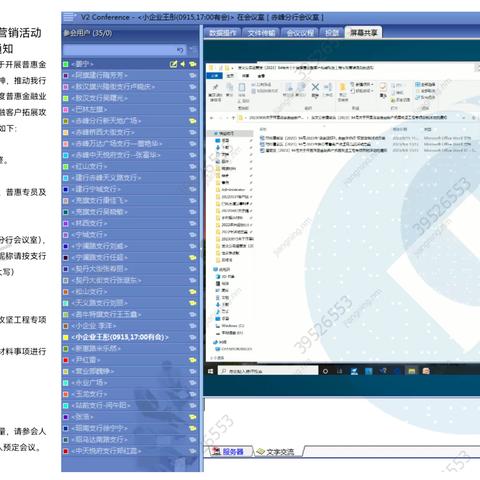Open dropdown arrow beside participant search box
The width and height of the screenshot is (480, 480).
coord(191,50)
